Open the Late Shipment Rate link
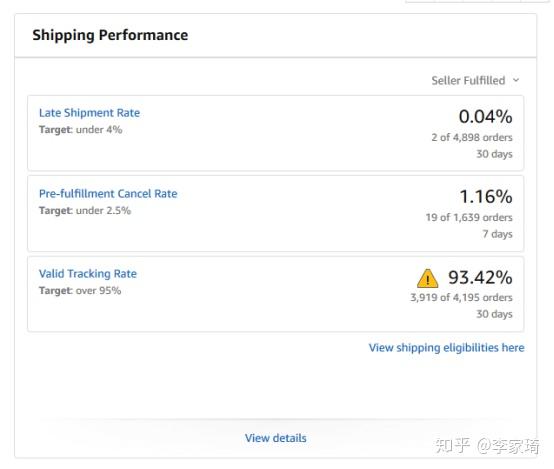This screenshot has height=469, width=554. (x=89, y=113)
